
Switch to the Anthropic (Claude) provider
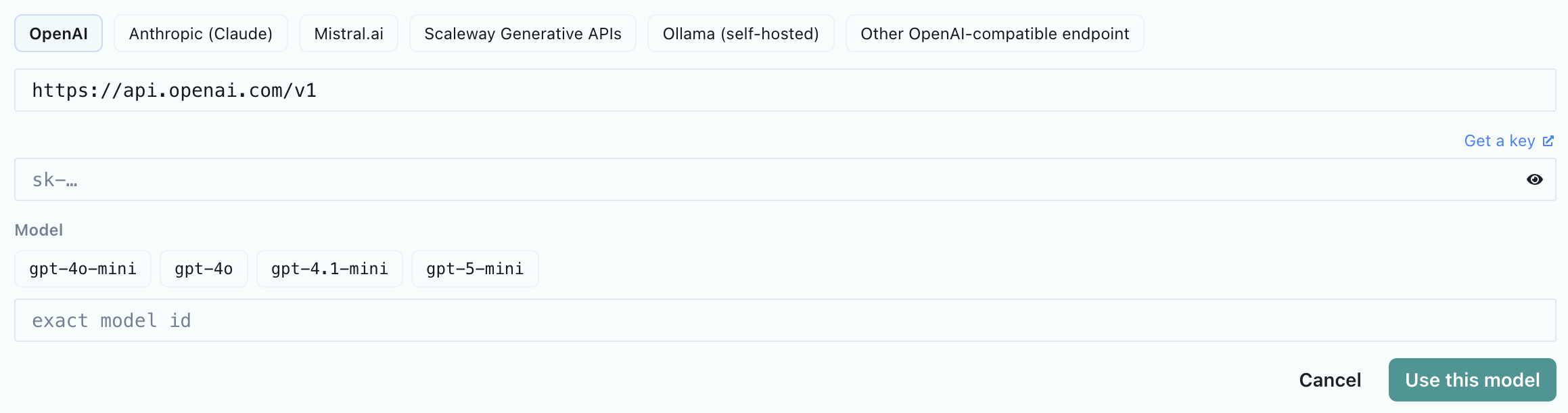(x=201, y=33)
